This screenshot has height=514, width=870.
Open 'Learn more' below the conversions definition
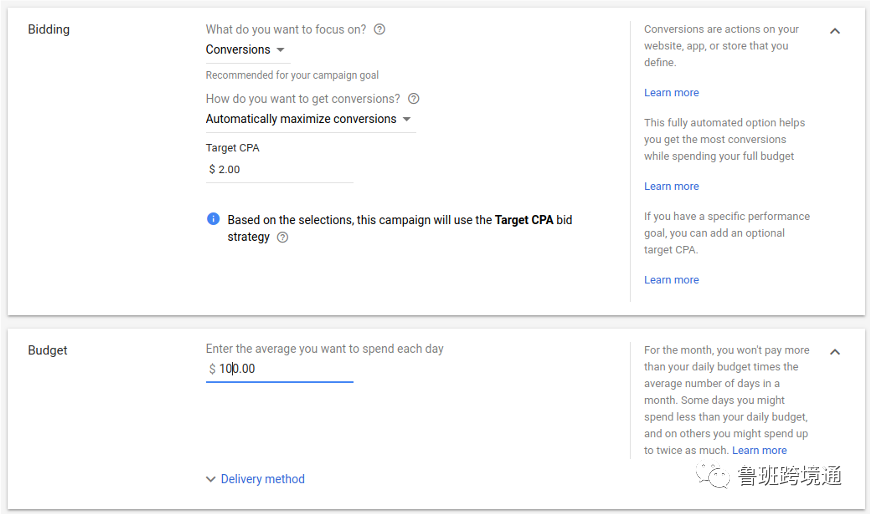pyautogui.click(x=671, y=93)
